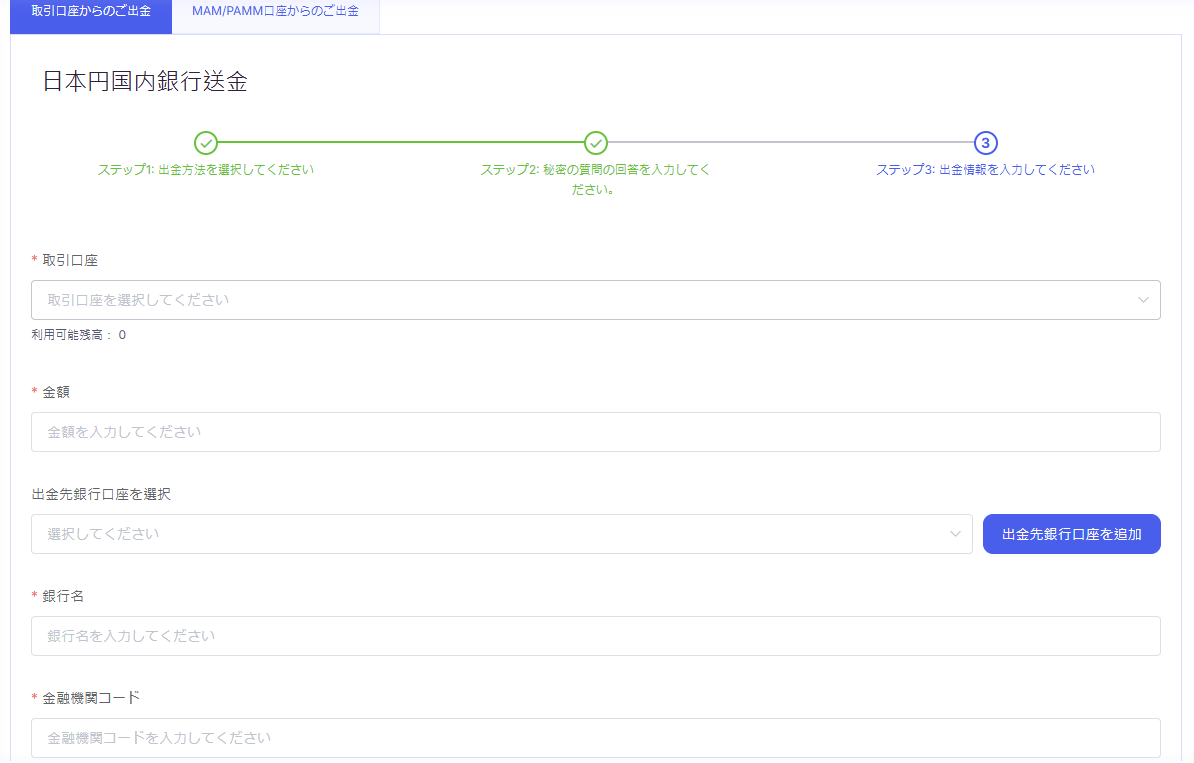Click the 利用可能残高 balance text
Image resolution: width=1194 pixels, height=763 pixels.
[x=79, y=335]
